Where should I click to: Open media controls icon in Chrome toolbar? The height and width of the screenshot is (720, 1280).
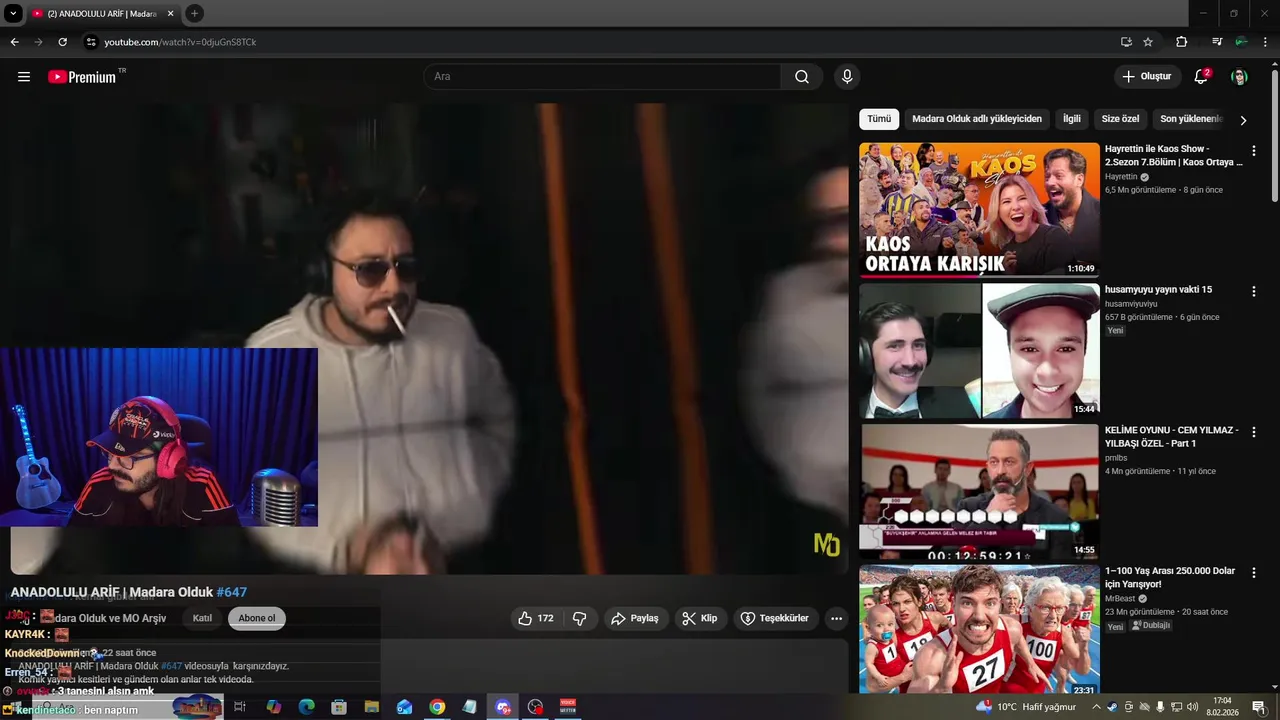pos(1217,42)
